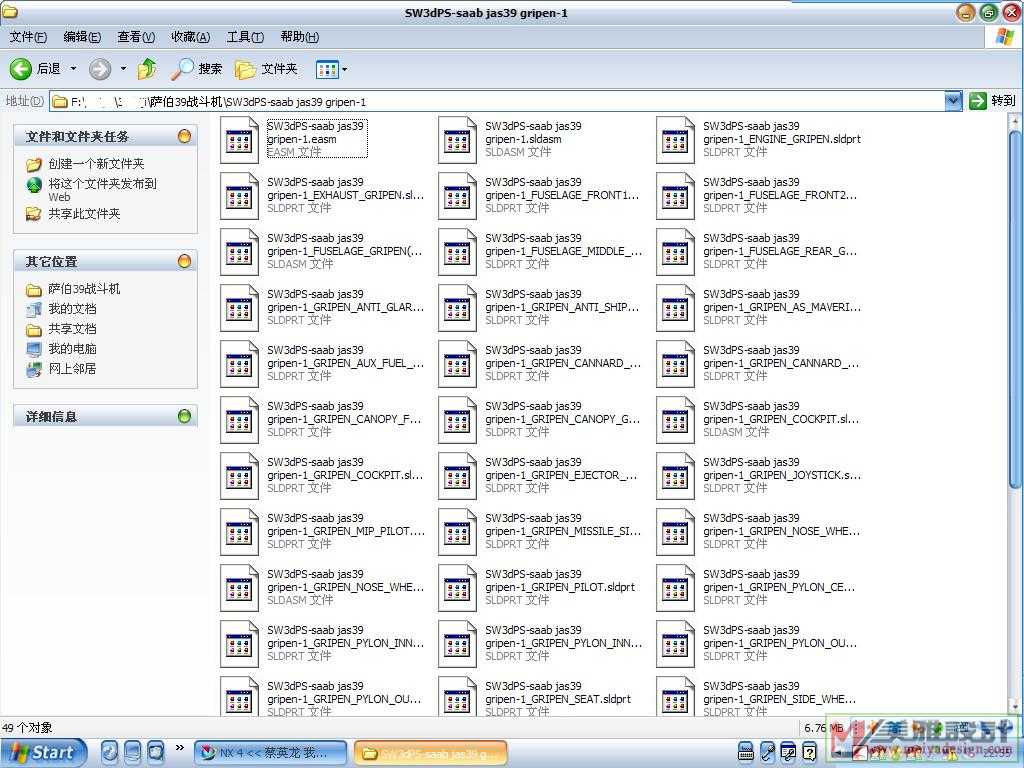The width and height of the screenshot is (1024, 768).
Task: Select the gripen-1.sldasm file icon
Action: (x=457, y=139)
